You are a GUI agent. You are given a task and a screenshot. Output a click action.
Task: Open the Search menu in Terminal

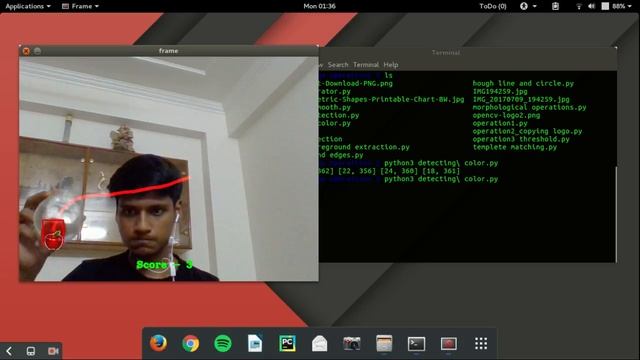[338, 64]
